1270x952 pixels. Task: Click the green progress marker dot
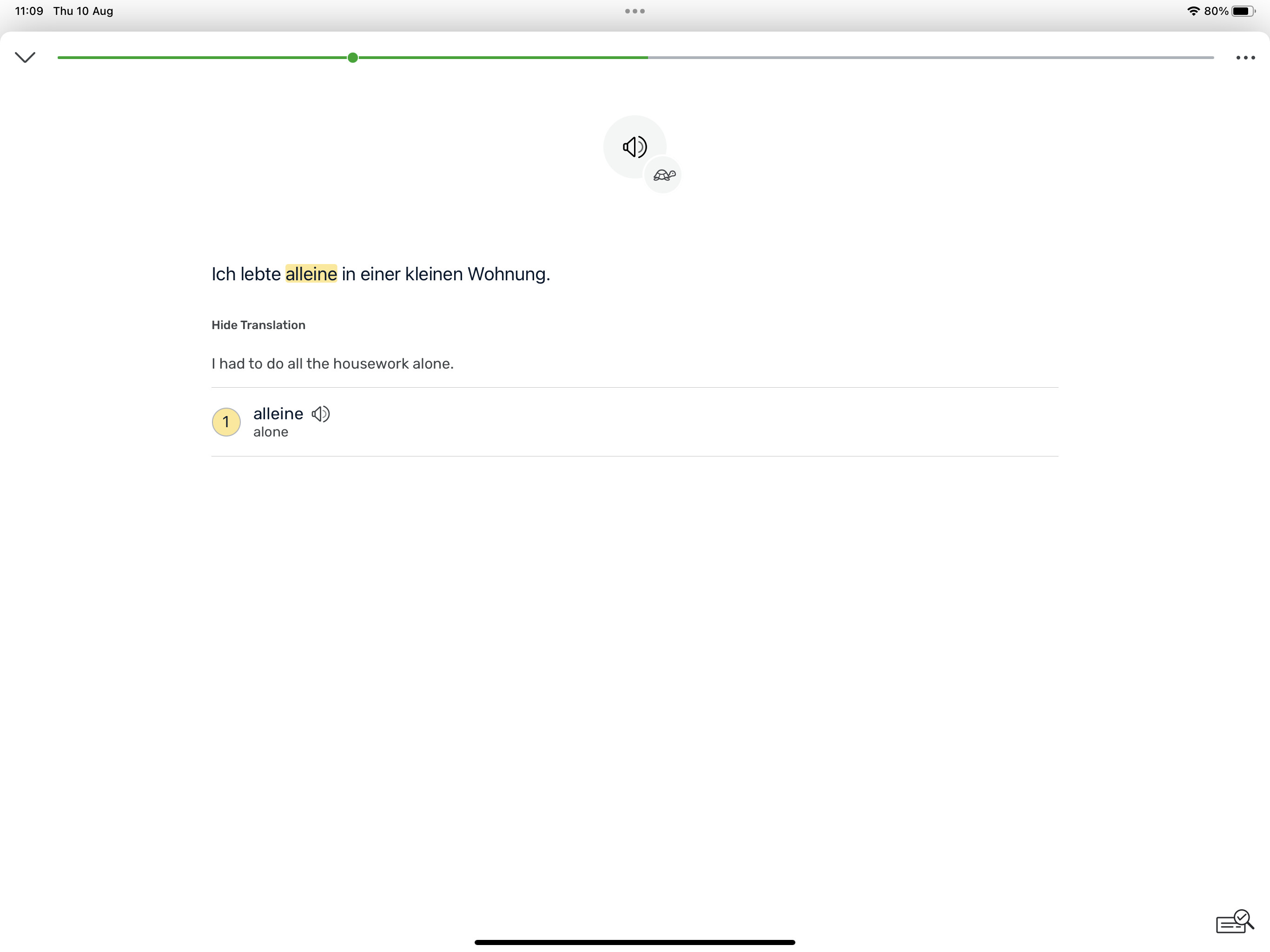tap(352, 58)
